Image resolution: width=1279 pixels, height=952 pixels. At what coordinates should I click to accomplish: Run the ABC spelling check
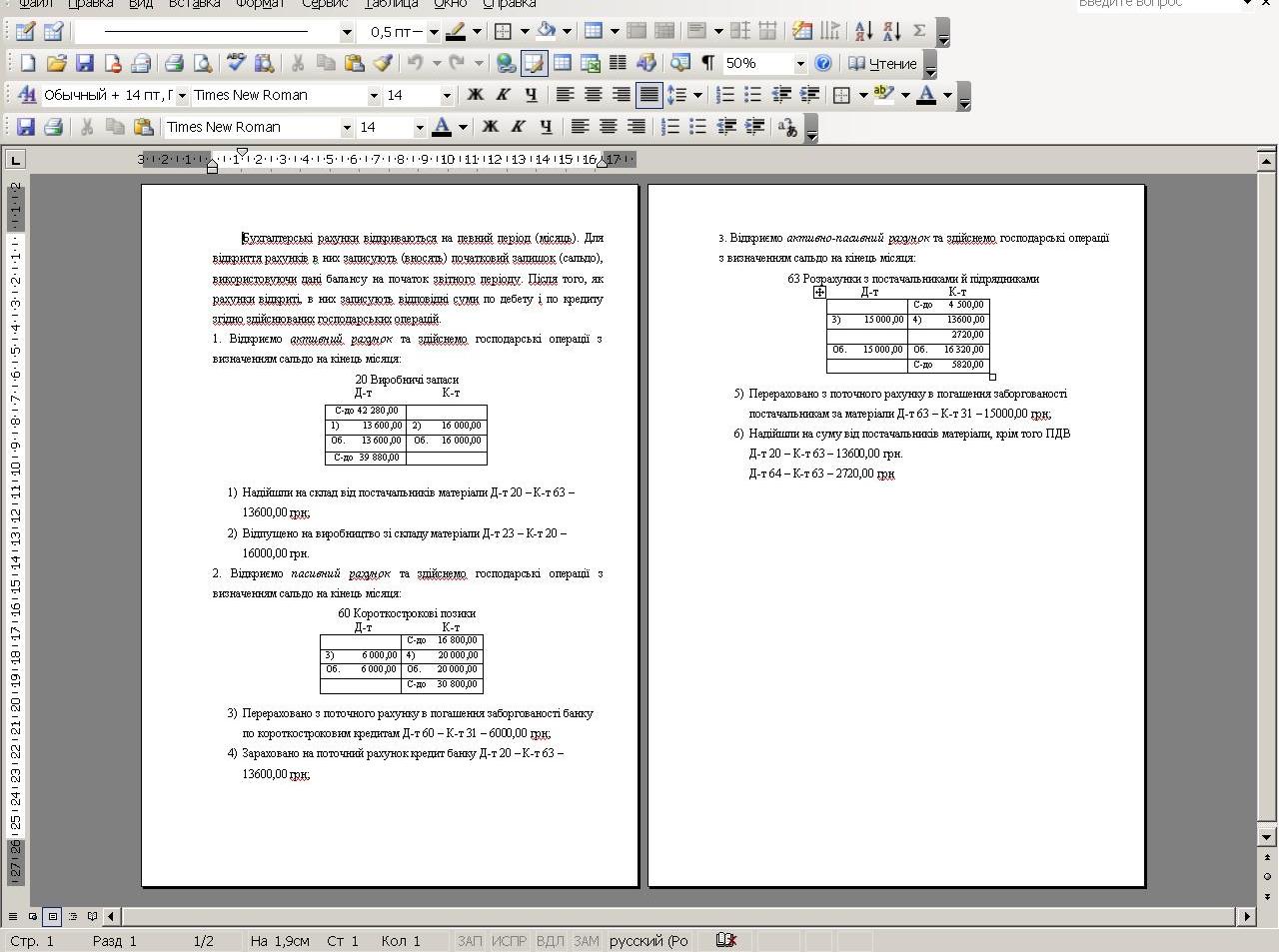[x=236, y=63]
